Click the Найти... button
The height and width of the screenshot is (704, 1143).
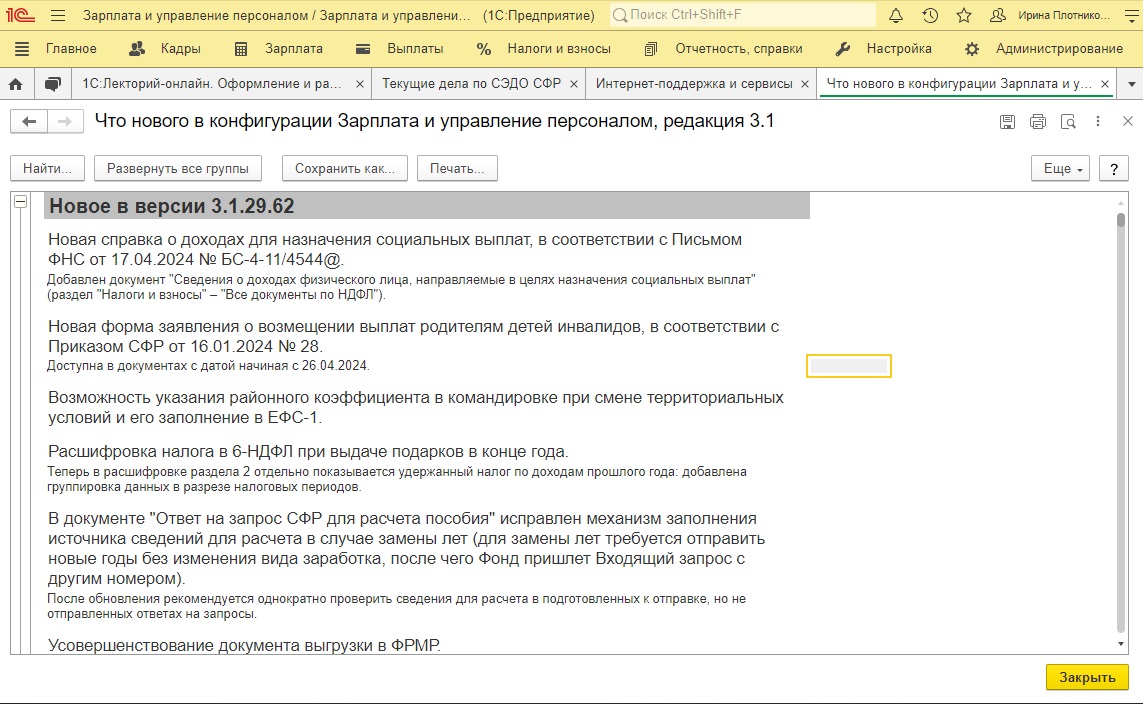point(47,168)
